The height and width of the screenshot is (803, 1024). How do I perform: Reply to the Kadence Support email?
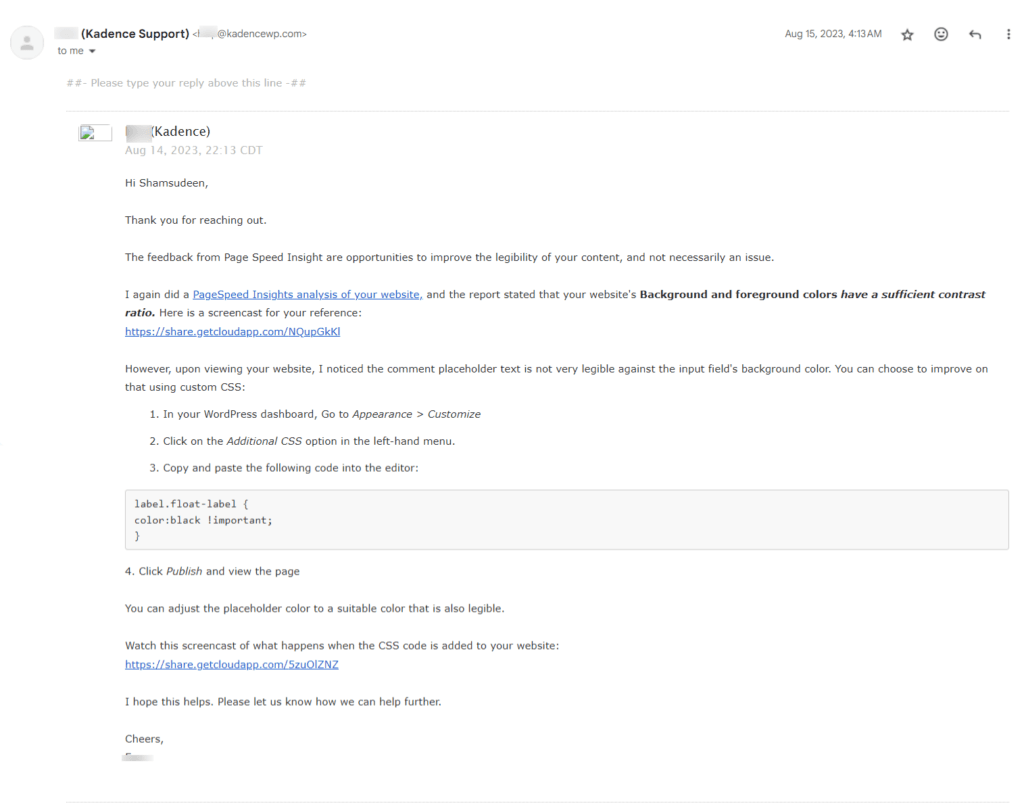[x=975, y=34]
